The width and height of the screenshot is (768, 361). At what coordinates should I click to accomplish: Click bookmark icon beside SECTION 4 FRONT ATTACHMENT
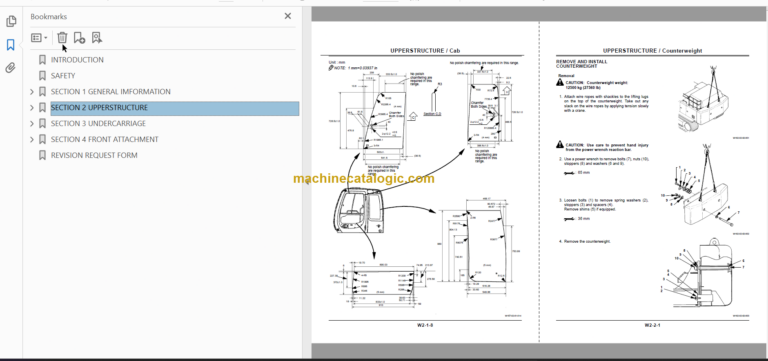pyautogui.click(x=43, y=140)
